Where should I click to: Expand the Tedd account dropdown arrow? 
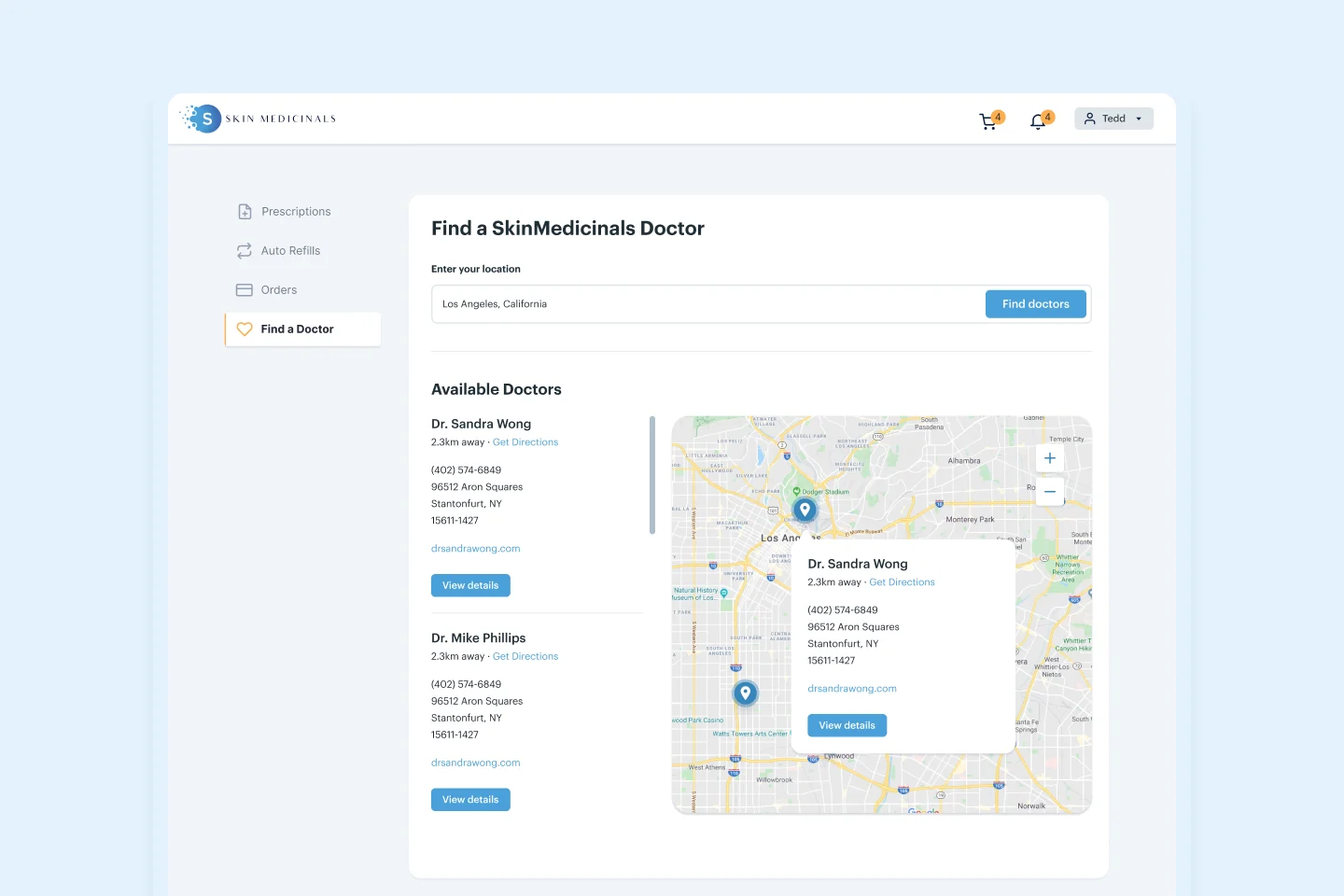click(1139, 119)
